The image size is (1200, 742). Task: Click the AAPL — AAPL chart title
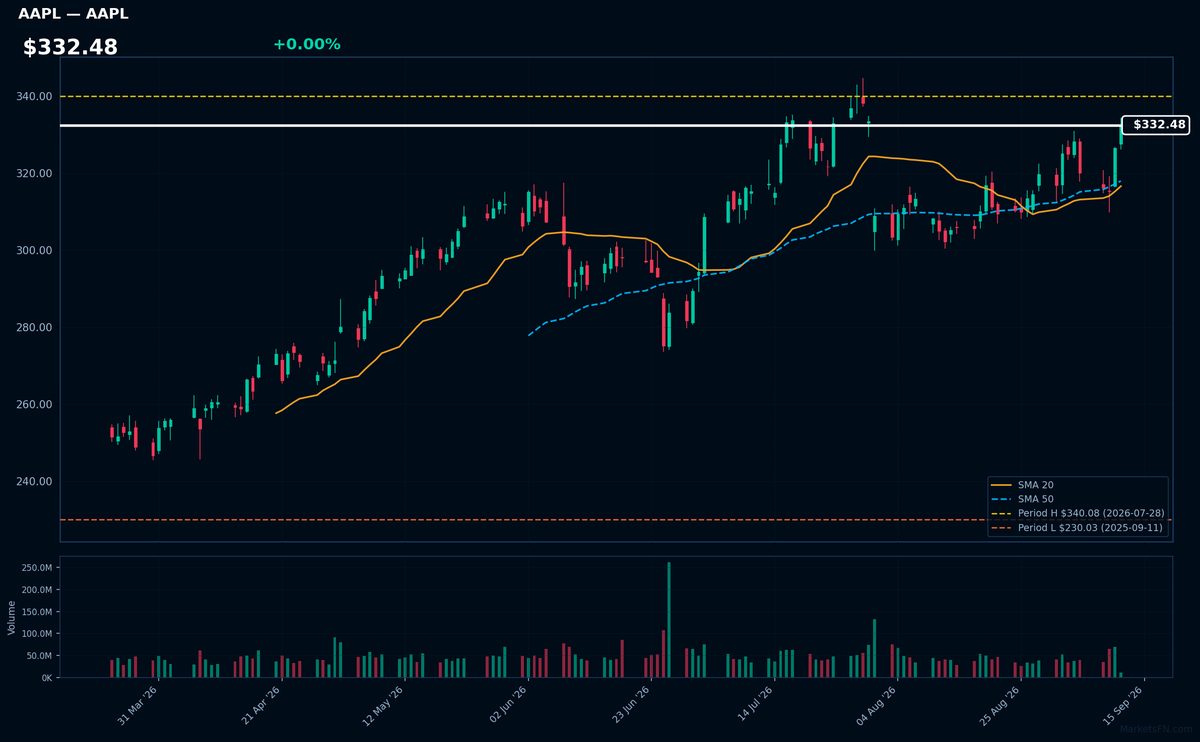click(x=73, y=14)
